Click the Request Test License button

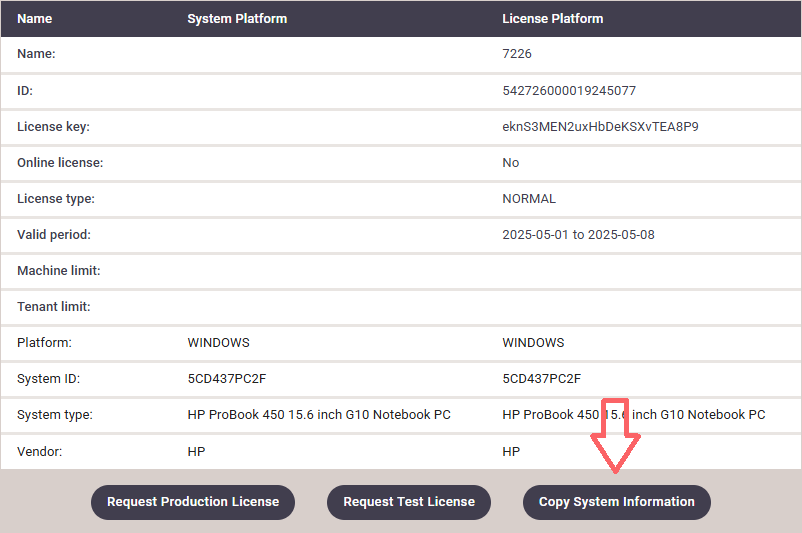tap(409, 502)
